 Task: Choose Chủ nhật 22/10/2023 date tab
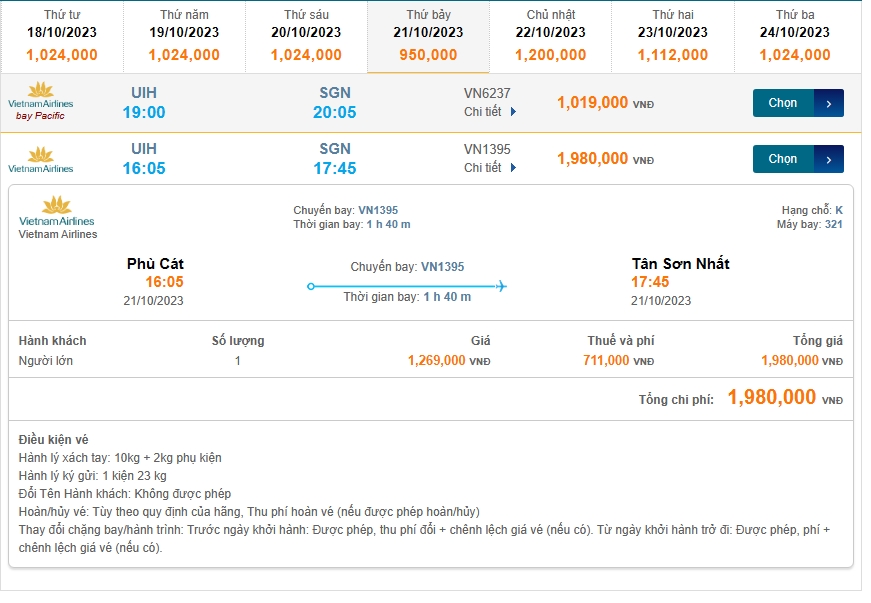[x=551, y=36]
